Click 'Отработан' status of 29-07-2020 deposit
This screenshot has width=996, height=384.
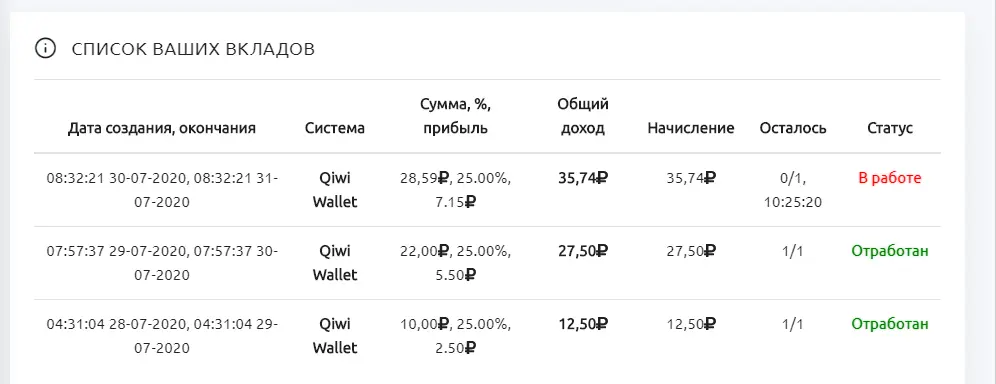pos(890,251)
